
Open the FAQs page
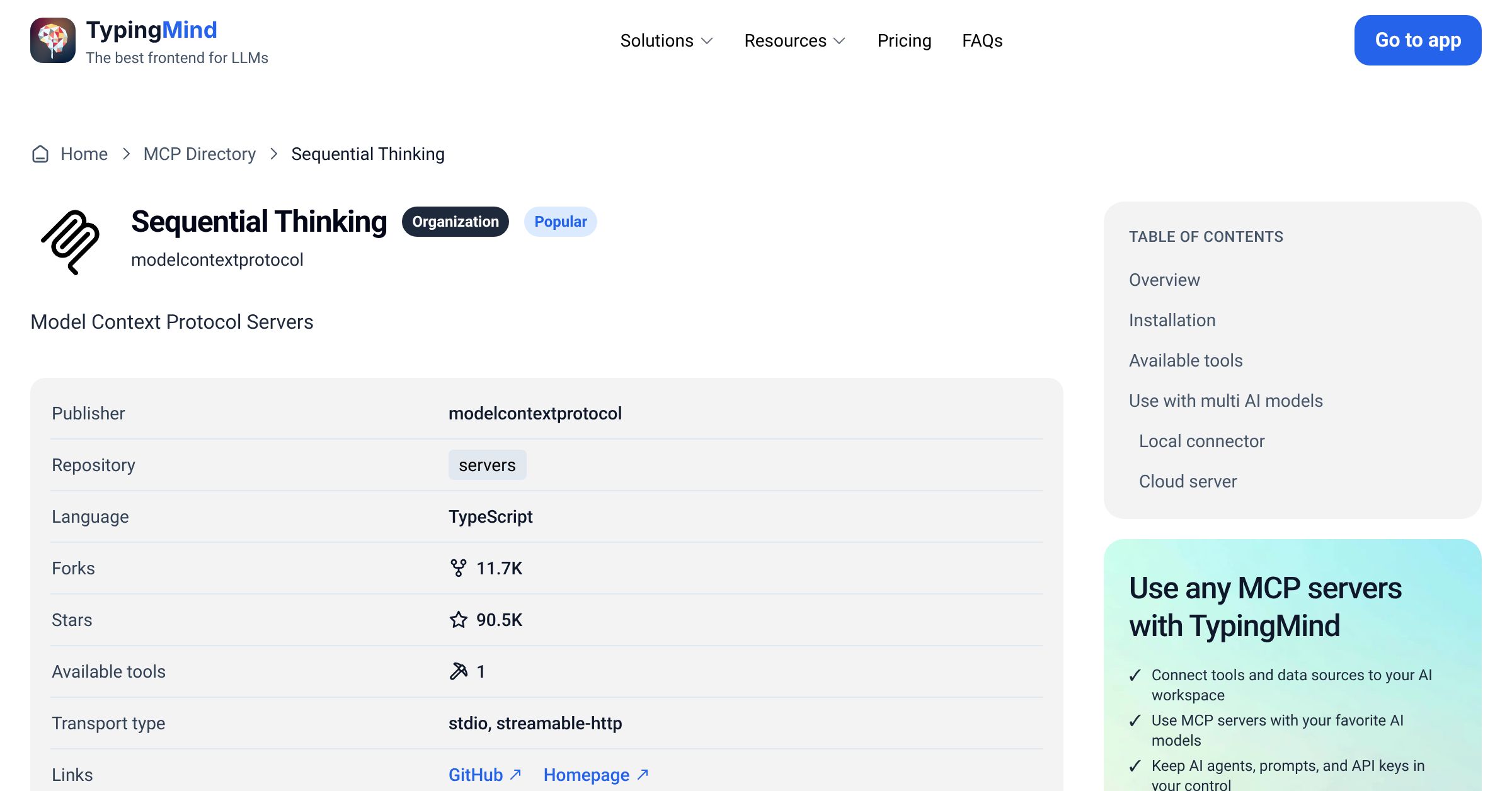coord(982,40)
